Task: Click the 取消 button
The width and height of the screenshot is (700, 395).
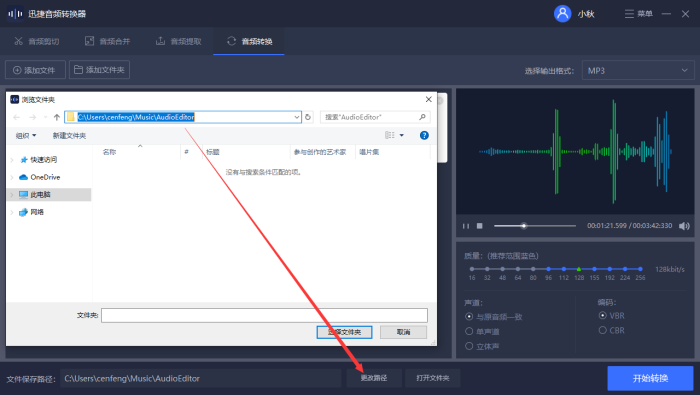Action: (403, 332)
